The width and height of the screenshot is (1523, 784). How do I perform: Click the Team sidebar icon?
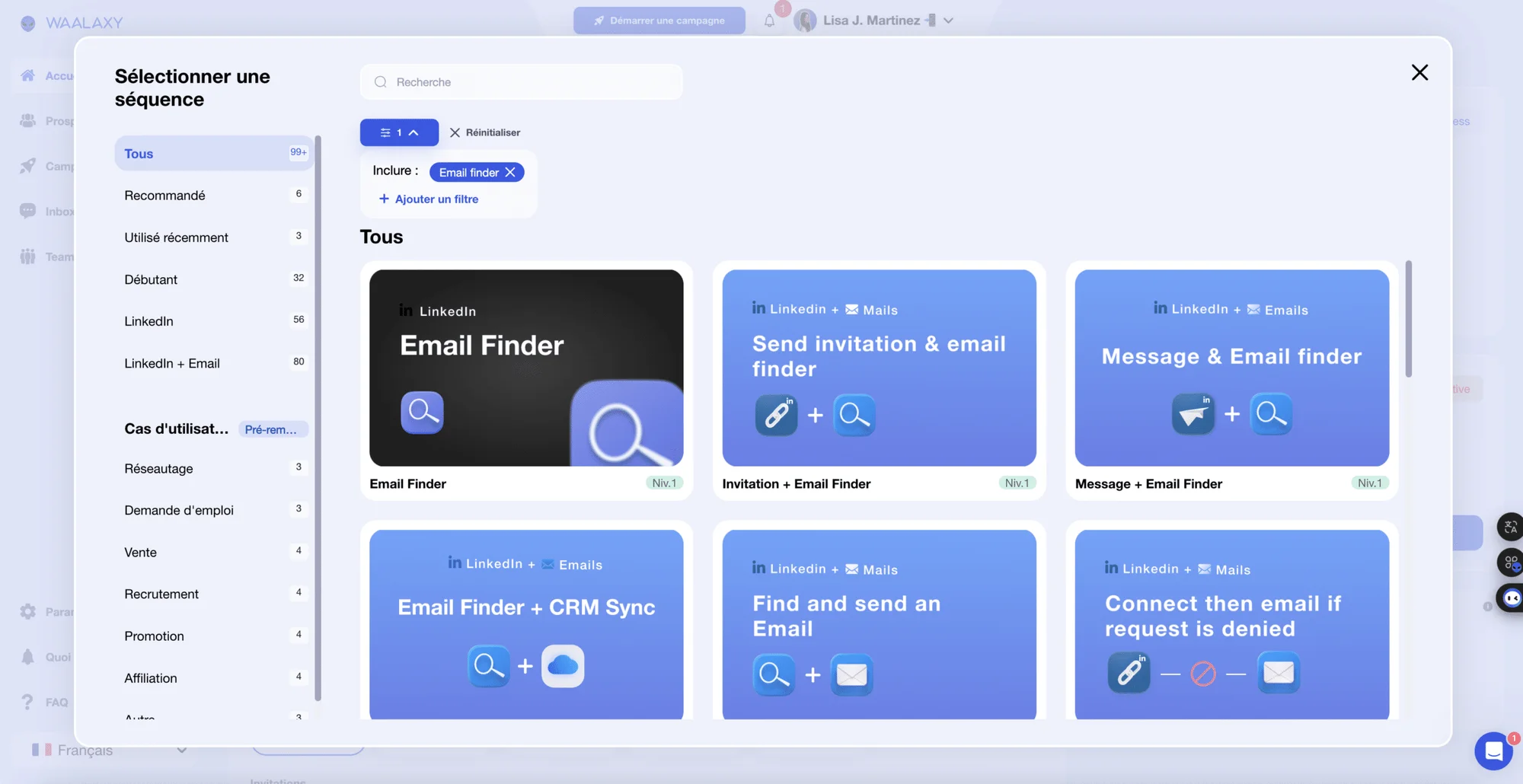(x=28, y=256)
